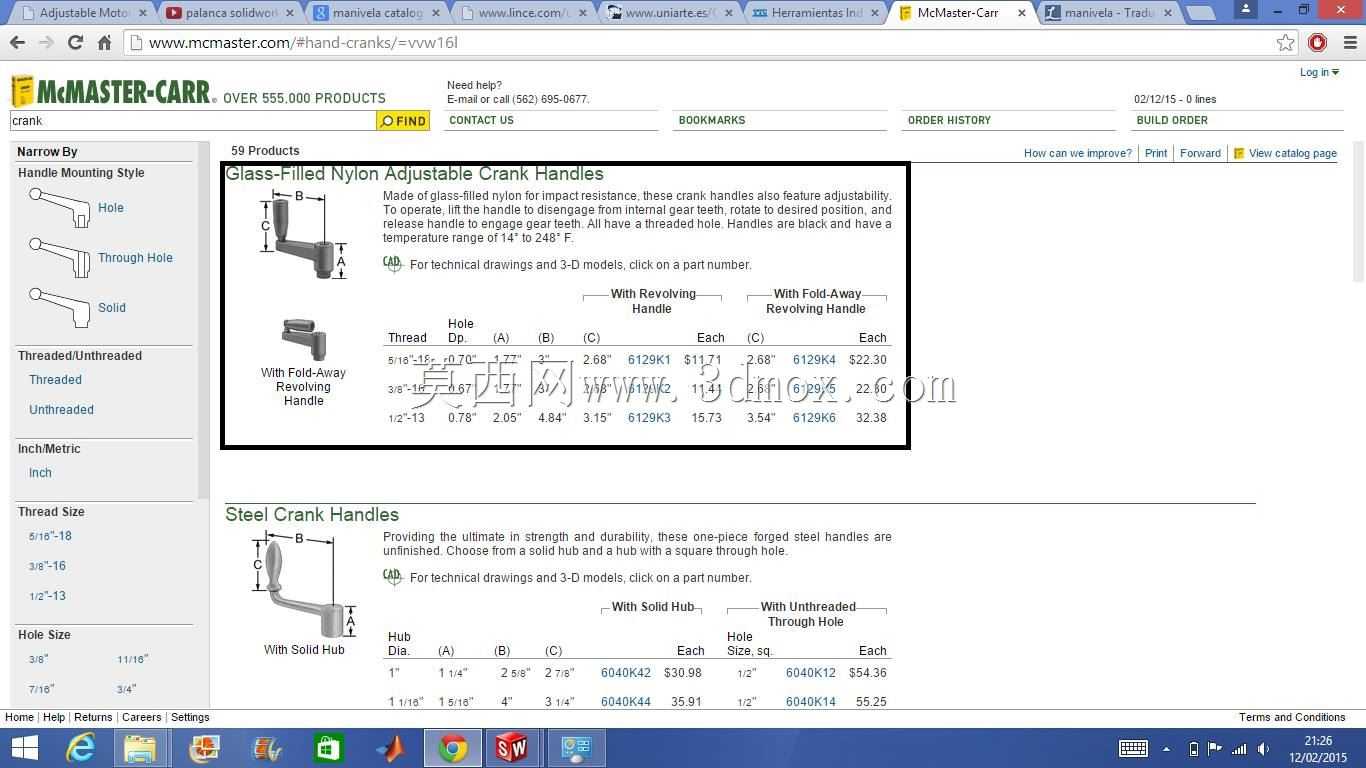Open the browser home page
This screenshot has width=1366, height=768.
[104, 43]
